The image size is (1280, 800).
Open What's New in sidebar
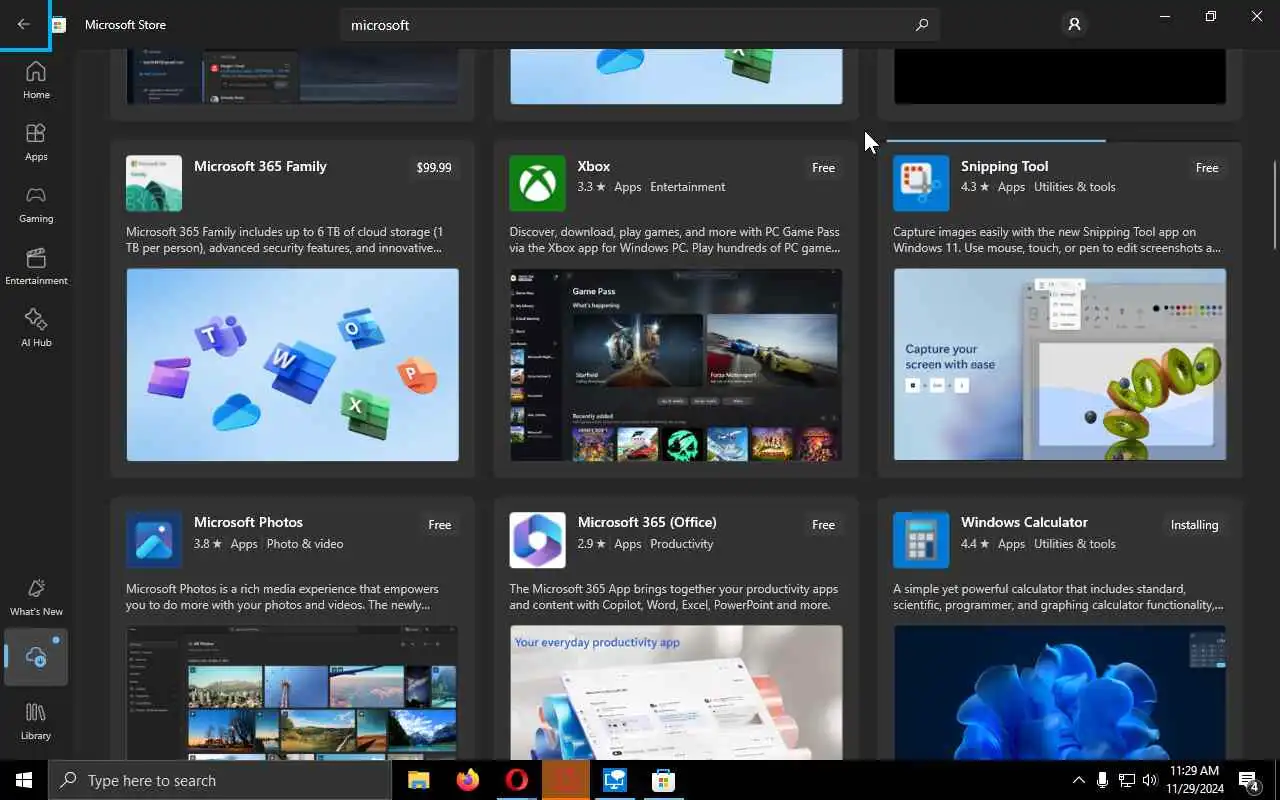pyautogui.click(x=36, y=597)
